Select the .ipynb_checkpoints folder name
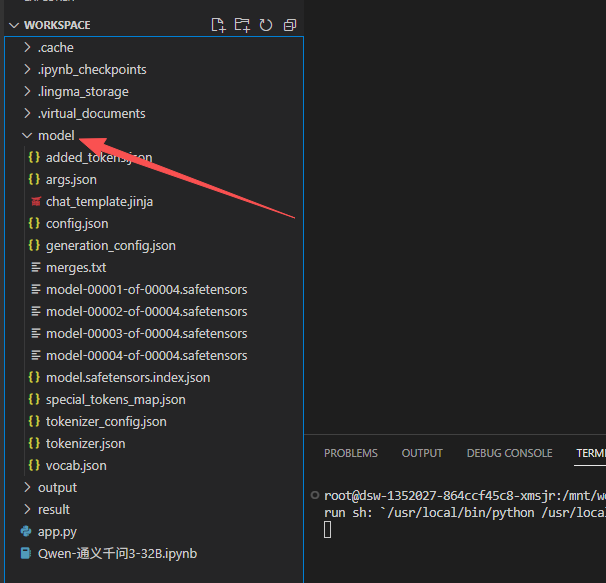Image resolution: width=606 pixels, height=583 pixels. click(92, 70)
